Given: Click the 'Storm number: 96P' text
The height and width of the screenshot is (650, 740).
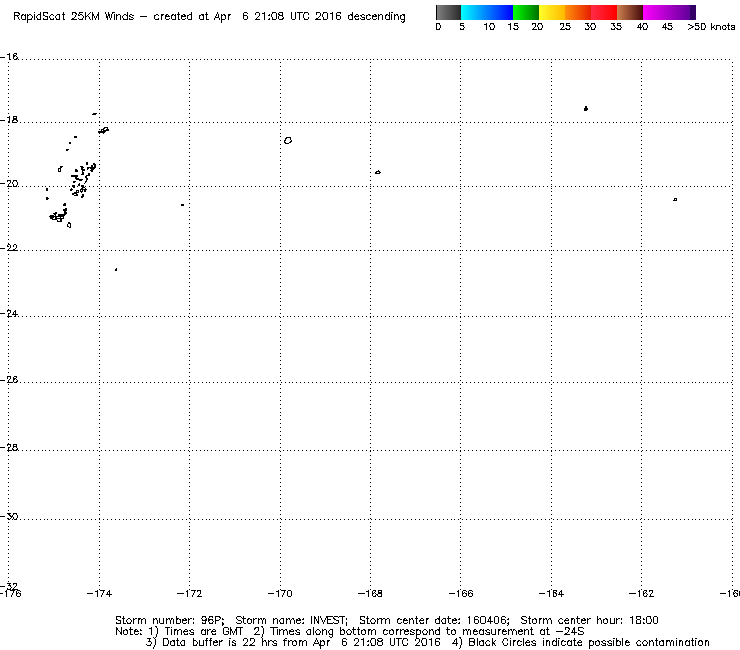Looking at the screenshot, I should (x=169, y=620).
